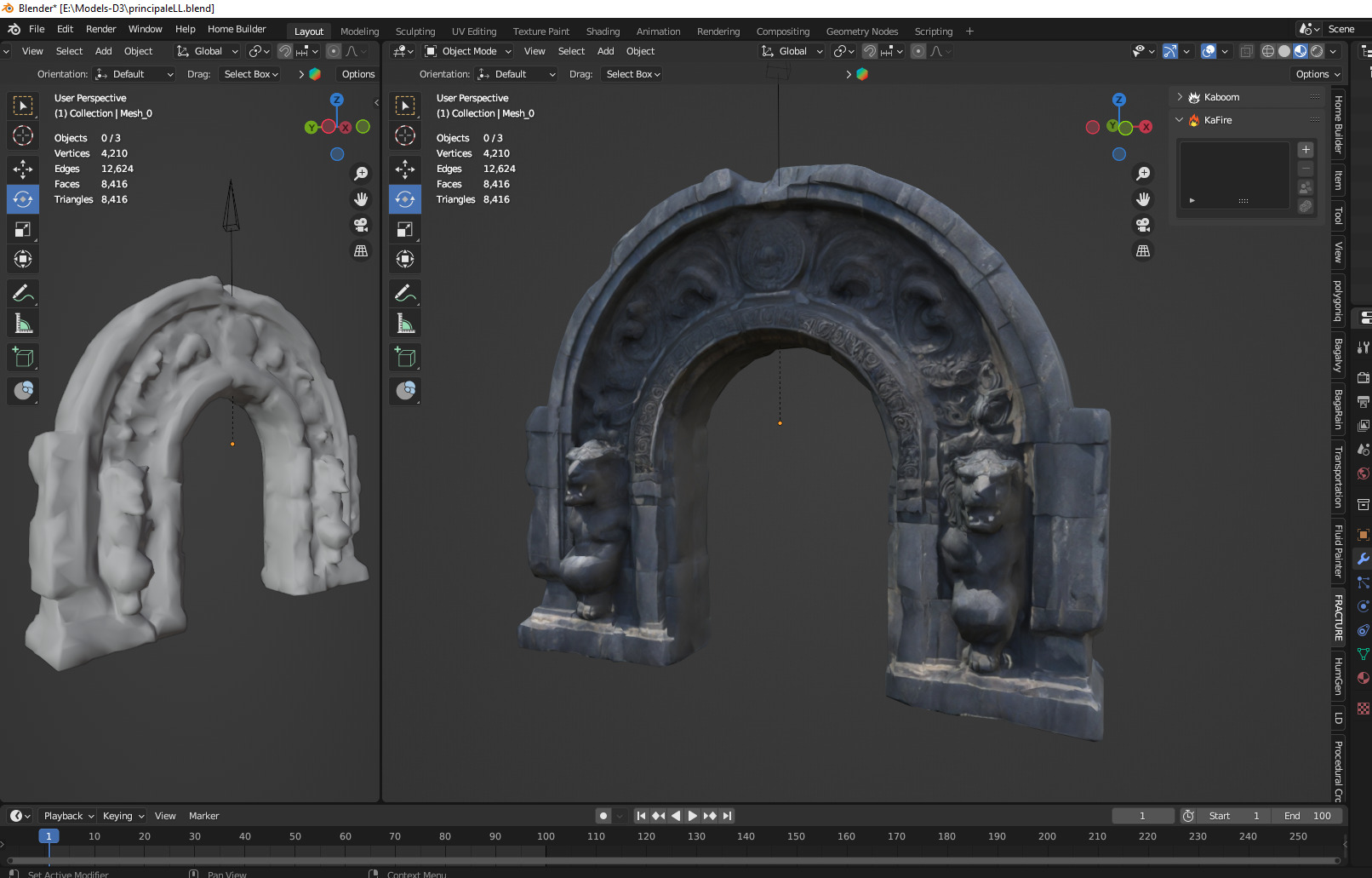Image resolution: width=1372 pixels, height=878 pixels.
Task: Switch perspective/orthographic grid icon in right viewport
Action: point(1143,251)
